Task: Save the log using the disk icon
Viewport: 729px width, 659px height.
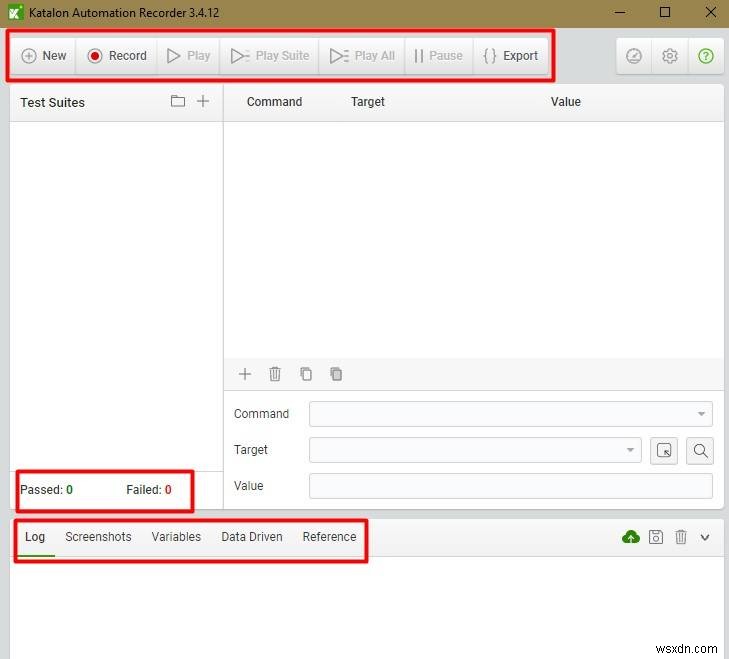Action: pos(656,537)
